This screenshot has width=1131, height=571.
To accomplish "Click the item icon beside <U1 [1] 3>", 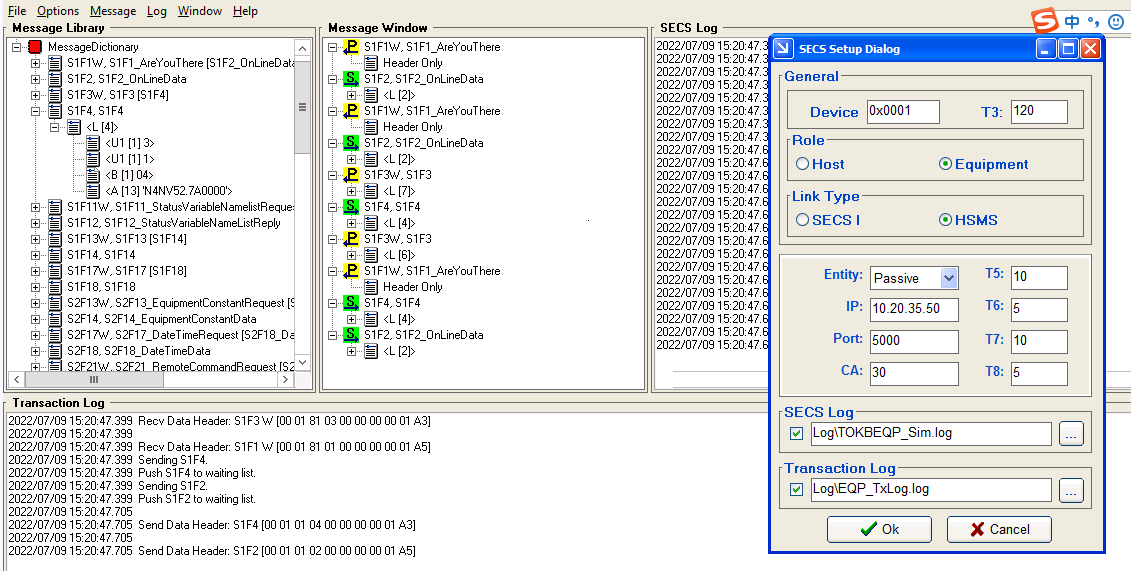I will point(93,143).
